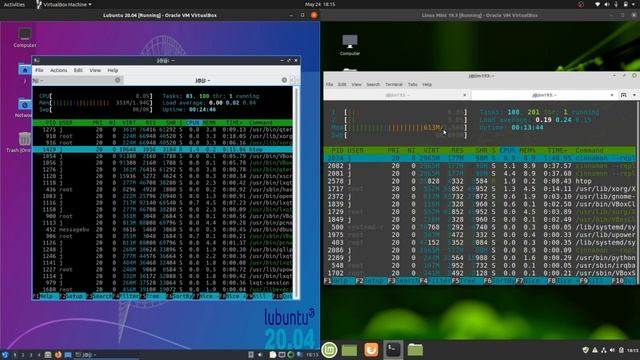
Task: Launch Firefox from the Mint panel
Action: 371,350
